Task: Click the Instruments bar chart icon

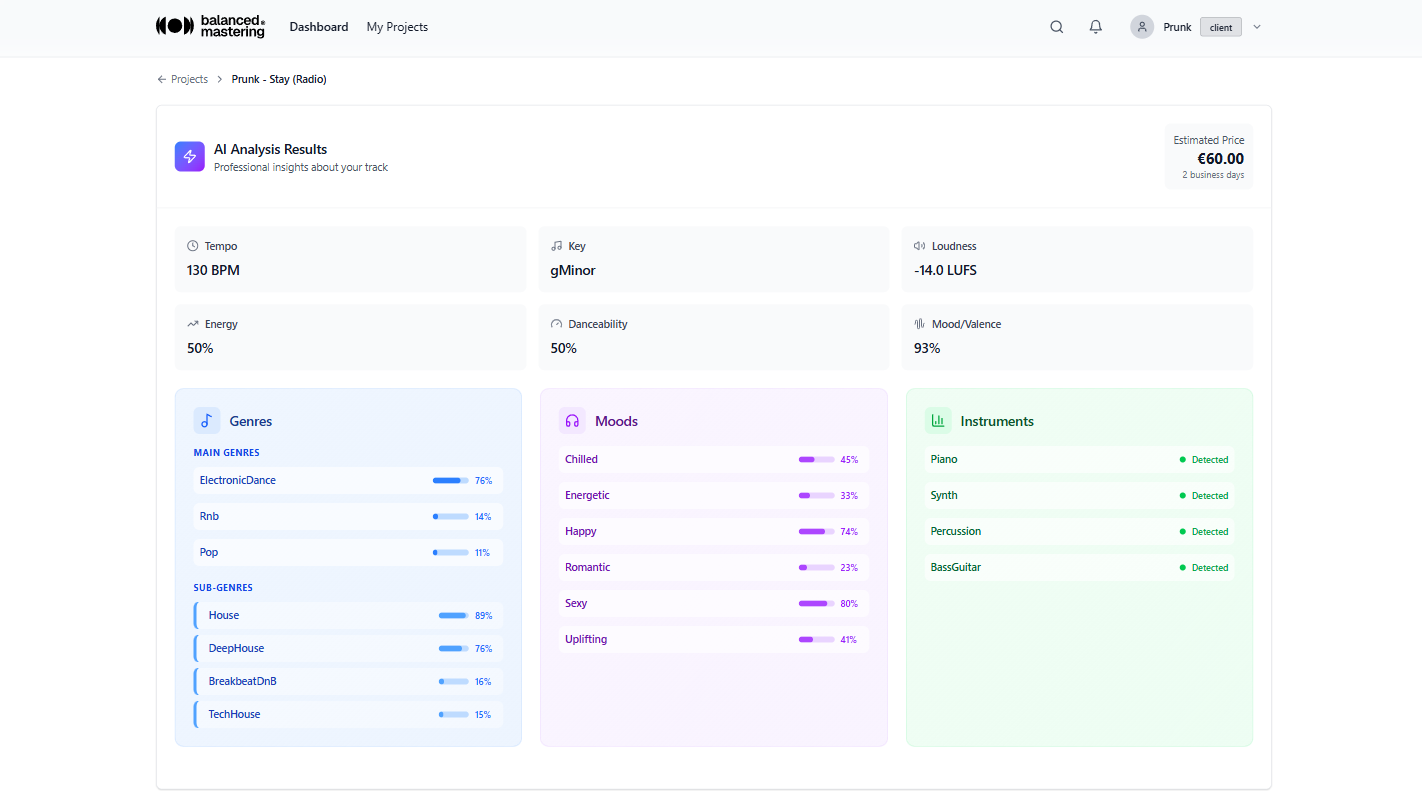Action: 938,420
